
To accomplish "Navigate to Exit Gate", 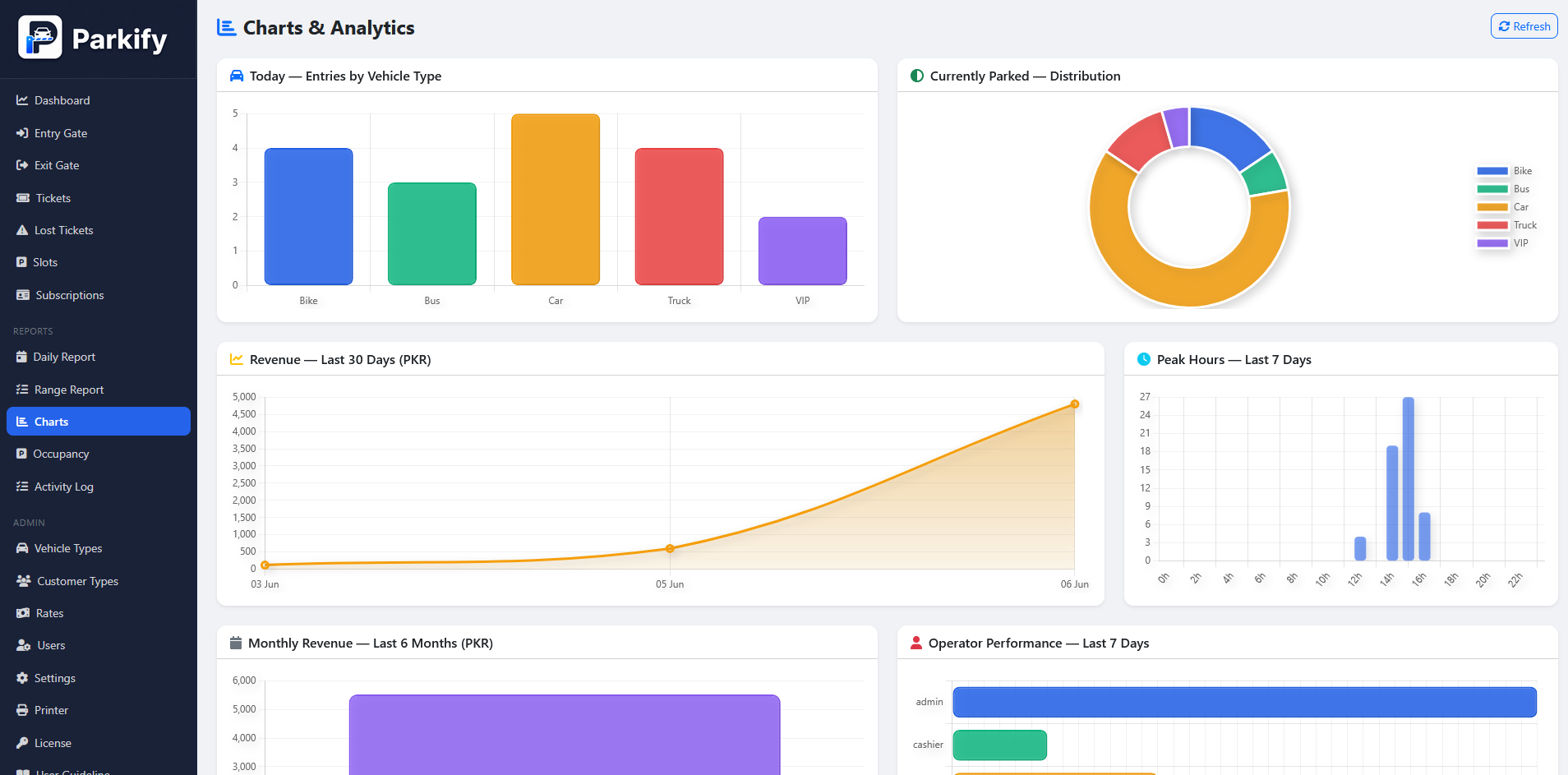I will [99, 165].
